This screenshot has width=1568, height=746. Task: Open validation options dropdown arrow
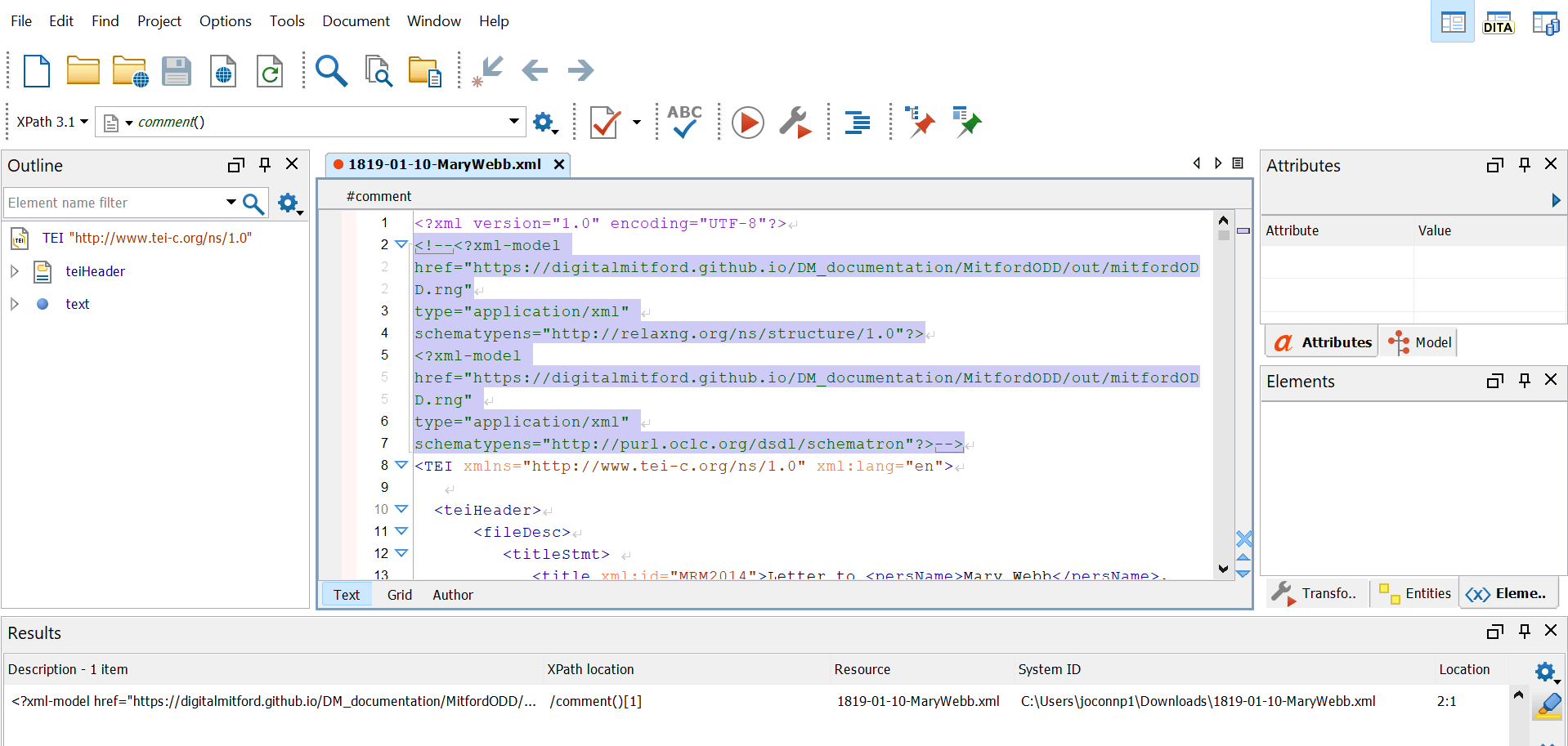coord(637,123)
